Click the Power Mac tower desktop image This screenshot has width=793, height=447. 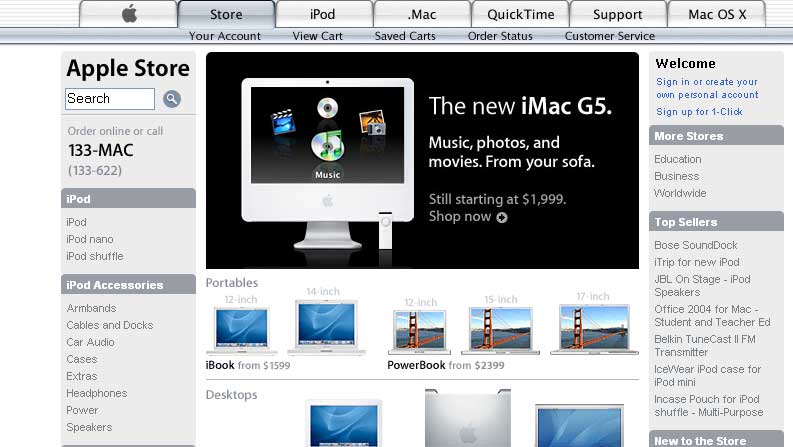tap(468, 418)
